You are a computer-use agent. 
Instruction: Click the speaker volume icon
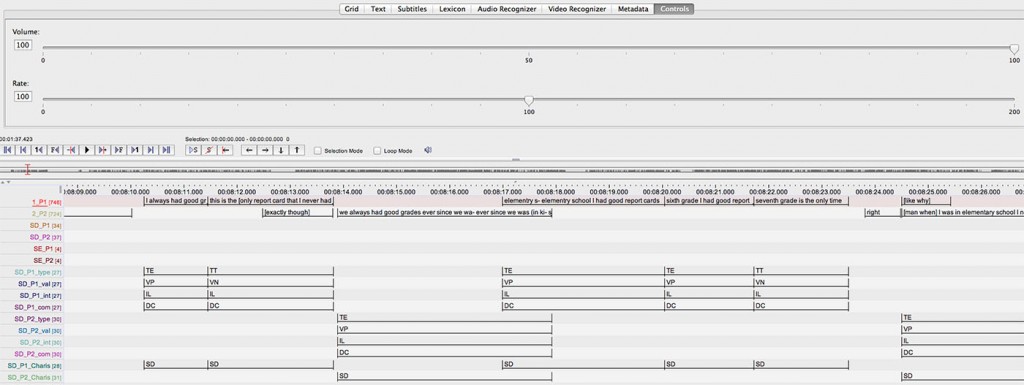point(428,150)
